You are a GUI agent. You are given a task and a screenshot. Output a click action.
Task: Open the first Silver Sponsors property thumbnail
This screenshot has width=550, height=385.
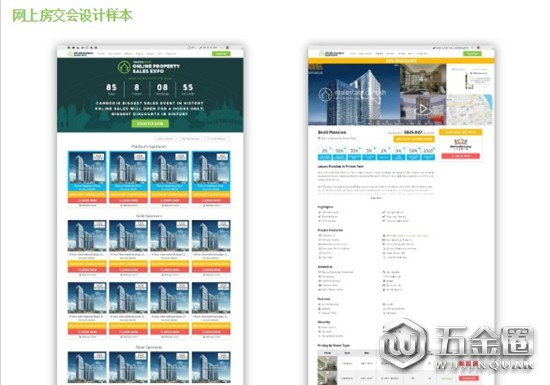click(87, 367)
